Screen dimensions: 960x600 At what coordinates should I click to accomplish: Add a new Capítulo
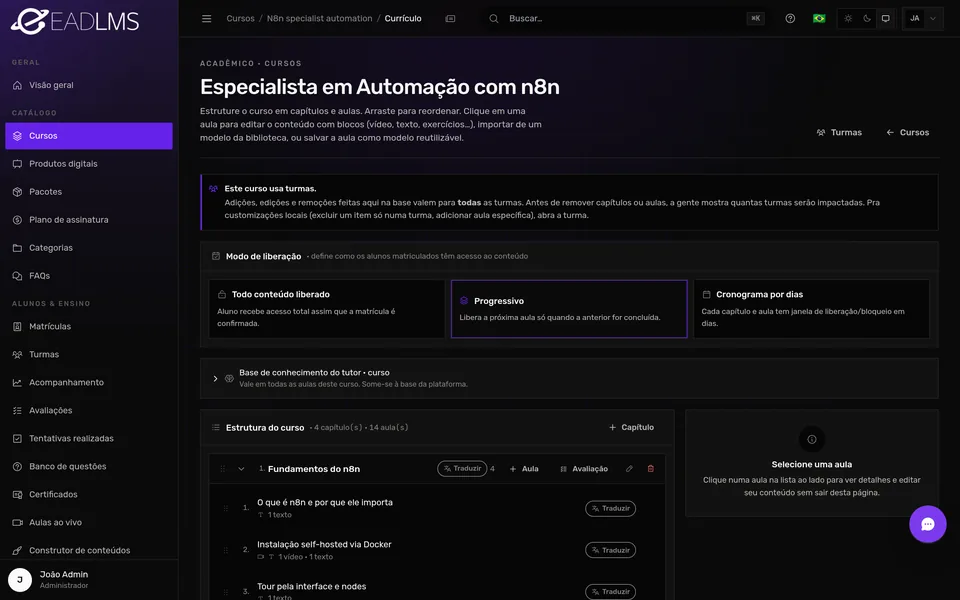pos(631,427)
